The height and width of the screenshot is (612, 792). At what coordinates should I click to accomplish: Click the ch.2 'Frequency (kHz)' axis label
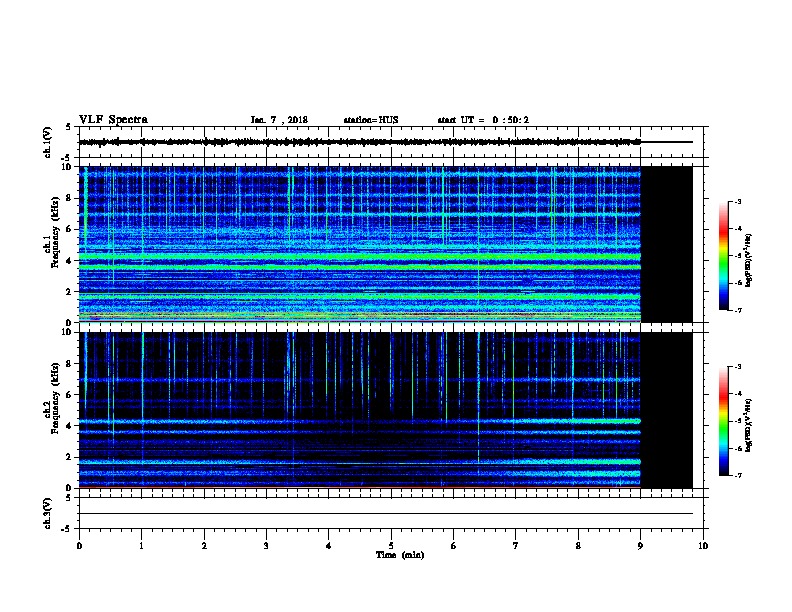tap(55, 398)
